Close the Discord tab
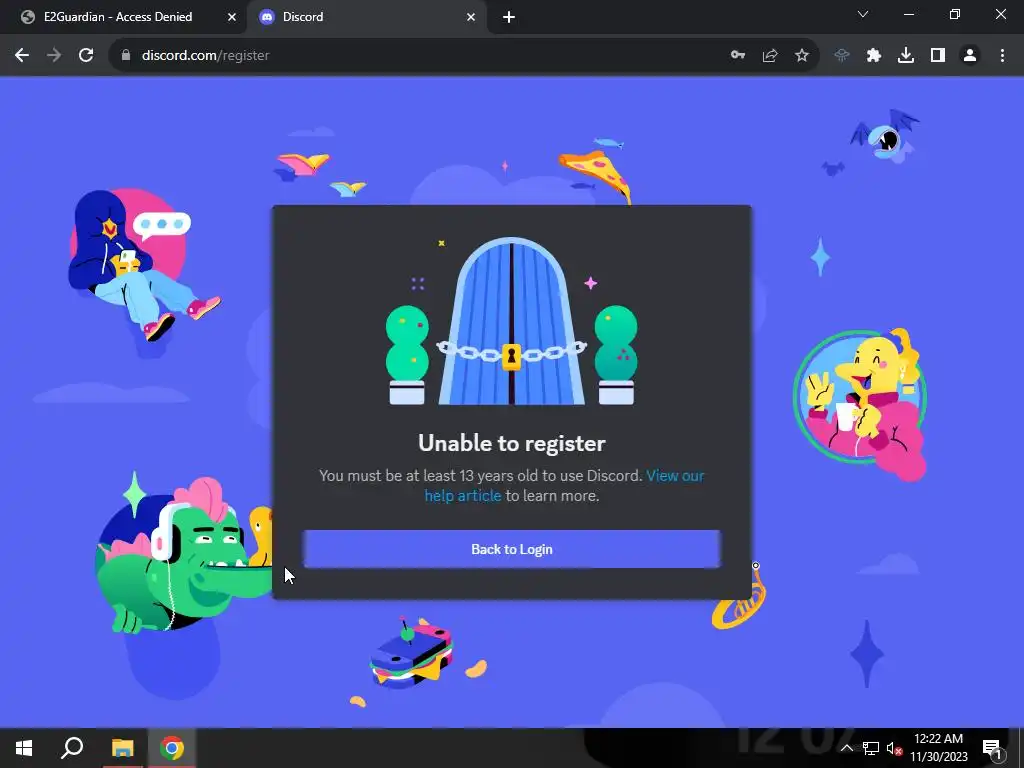 [x=471, y=17]
